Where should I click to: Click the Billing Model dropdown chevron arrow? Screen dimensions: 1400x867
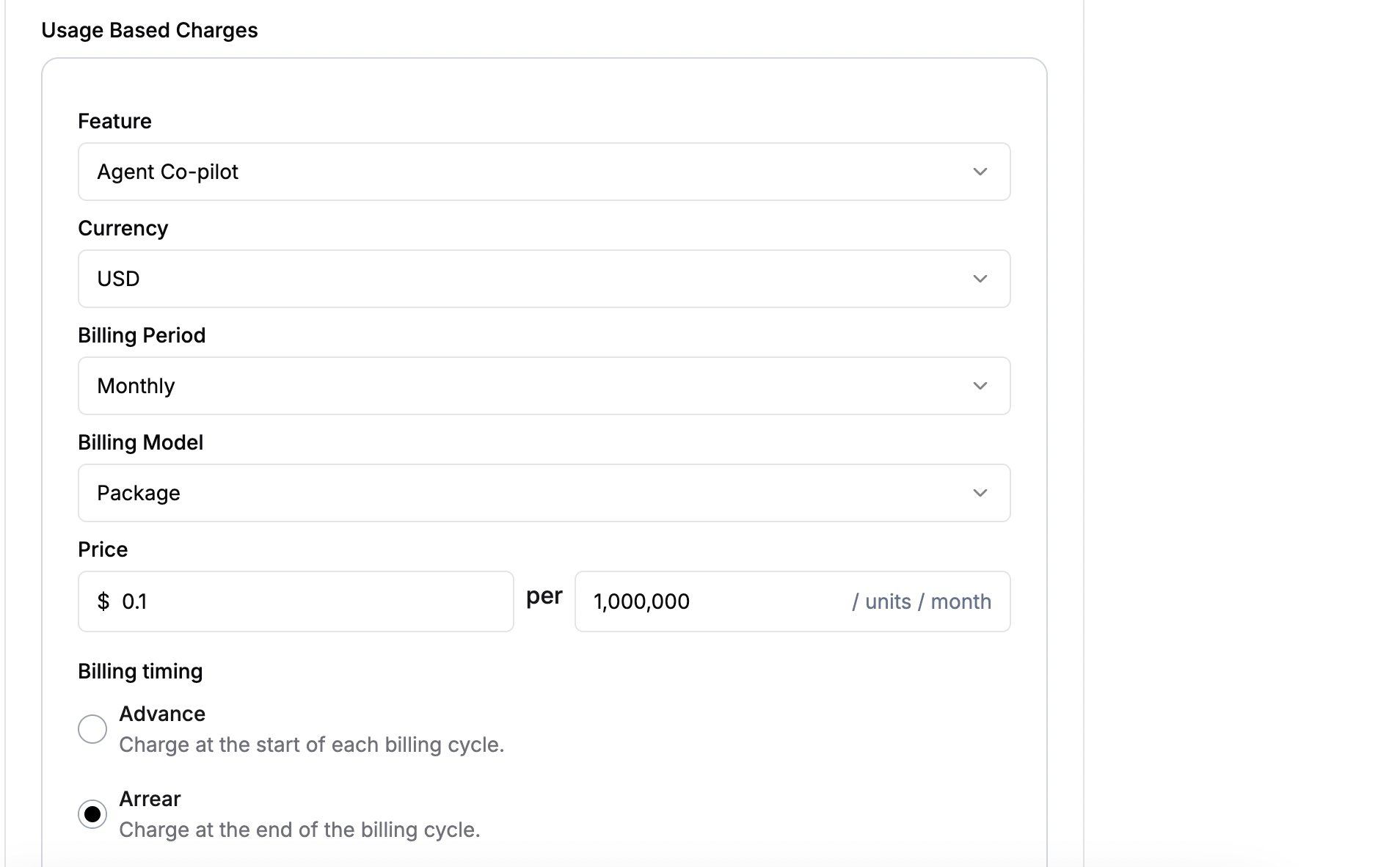pos(980,493)
